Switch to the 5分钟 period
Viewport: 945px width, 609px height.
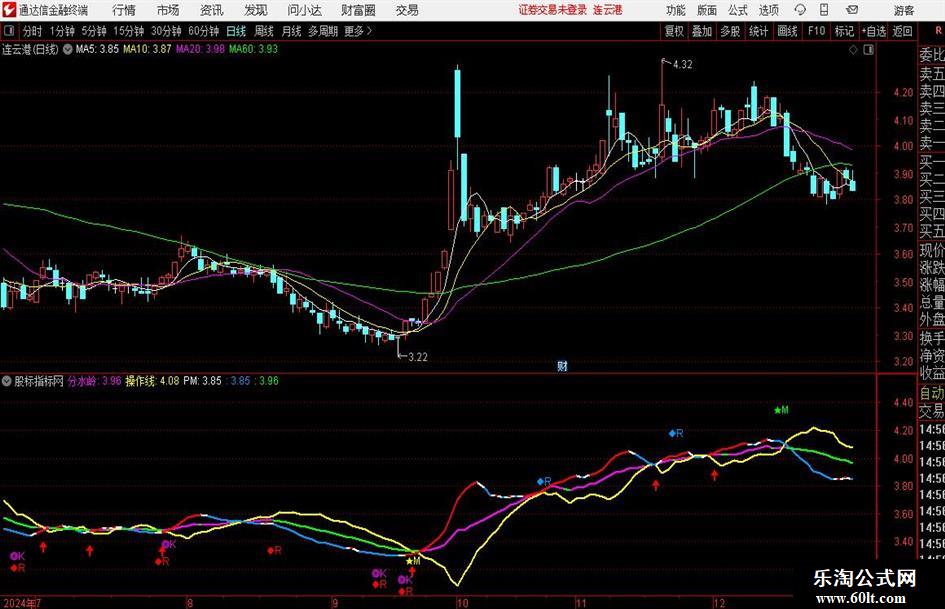pos(94,31)
